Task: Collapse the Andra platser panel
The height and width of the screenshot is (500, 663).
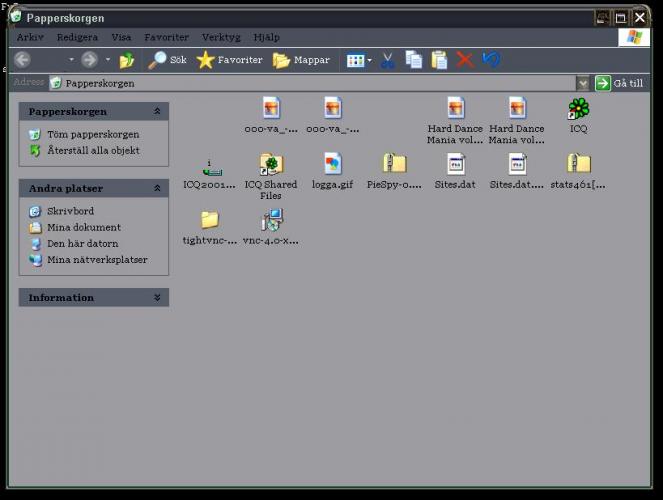Action: (157, 188)
